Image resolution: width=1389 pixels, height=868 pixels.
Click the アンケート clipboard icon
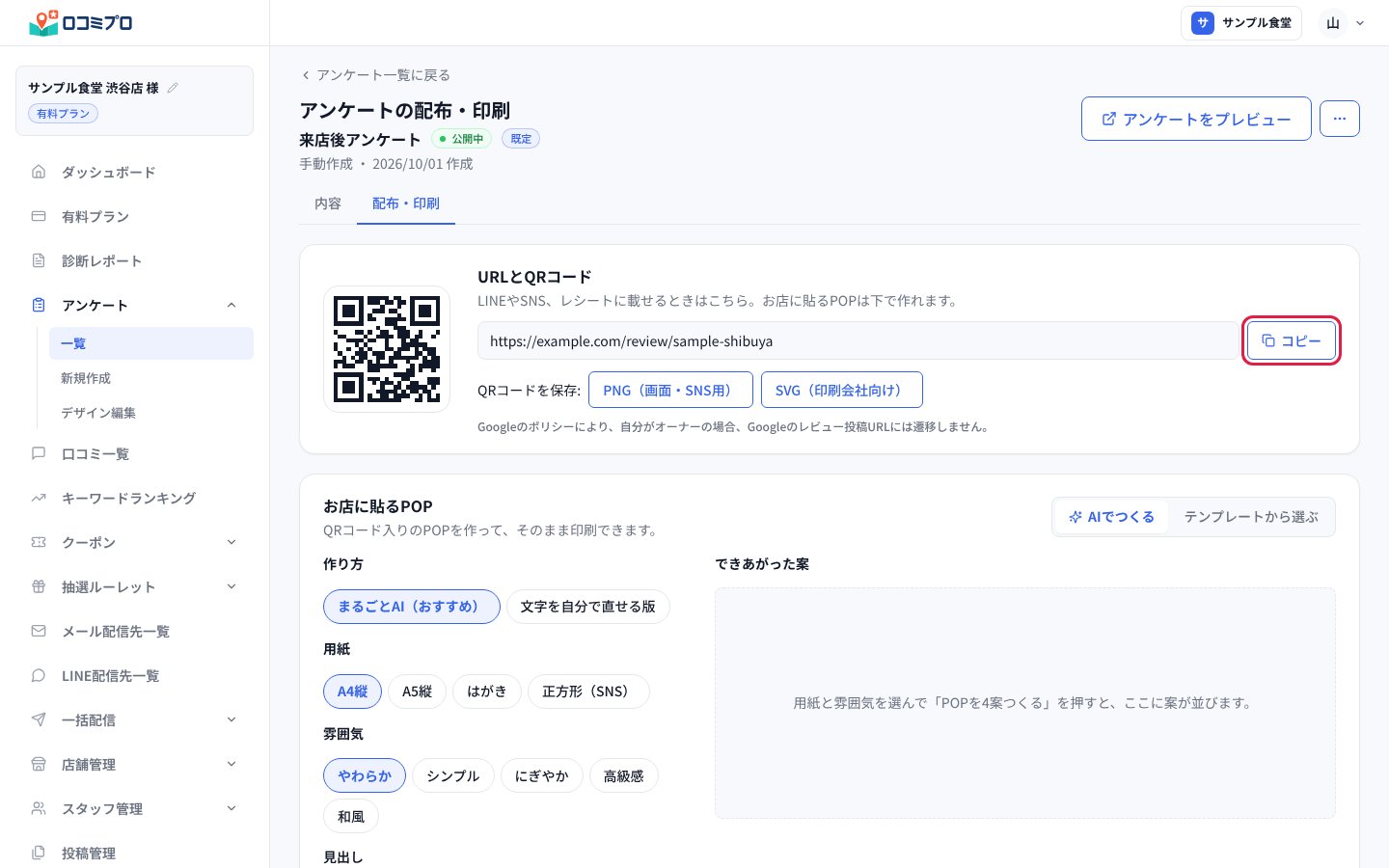(x=39, y=305)
